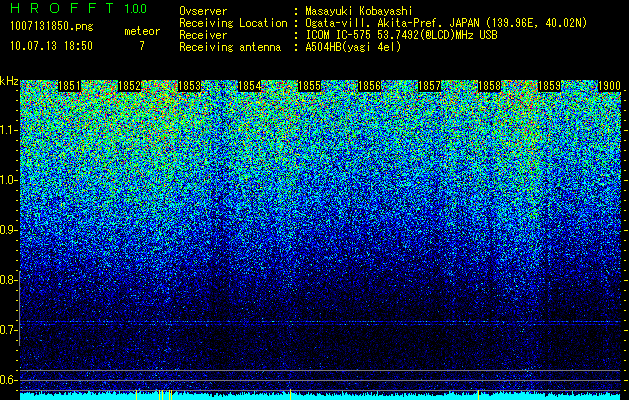Screen dimensions: 629x400
Task: Click the HROFFT 1.0.0 title text
Action: click(79, 8)
